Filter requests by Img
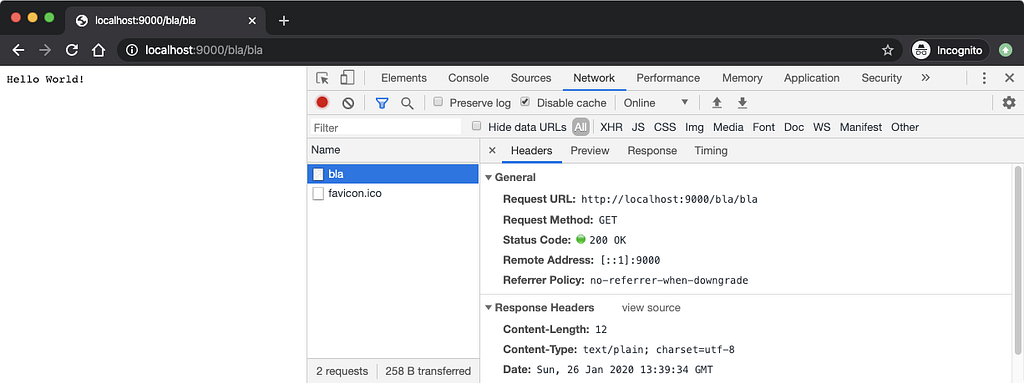The height and width of the screenshot is (383, 1024). coord(694,127)
